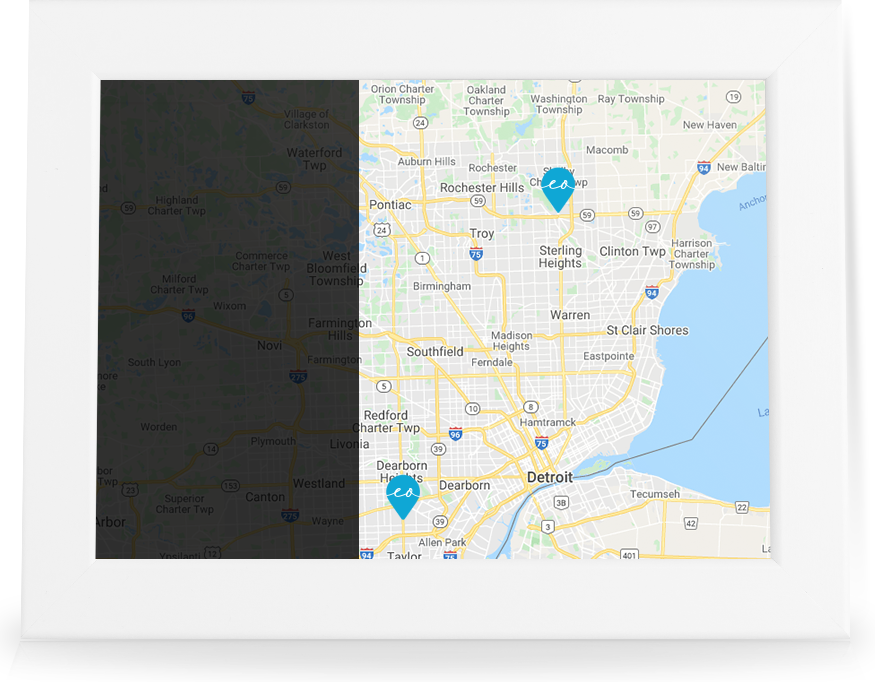This screenshot has width=875, height=682.
Task: Select the Farmington Hills label
Action: pos(340,329)
